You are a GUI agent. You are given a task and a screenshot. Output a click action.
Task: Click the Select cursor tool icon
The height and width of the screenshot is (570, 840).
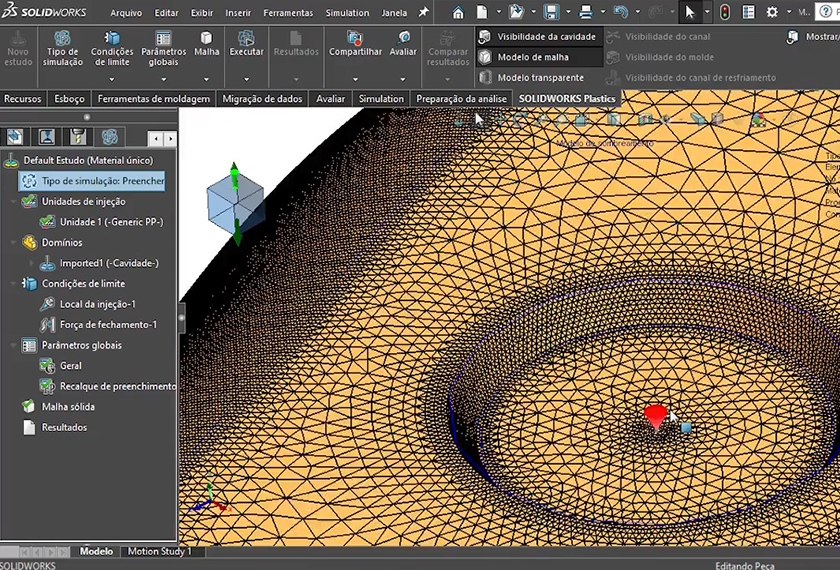pyautogui.click(x=689, y=12)
